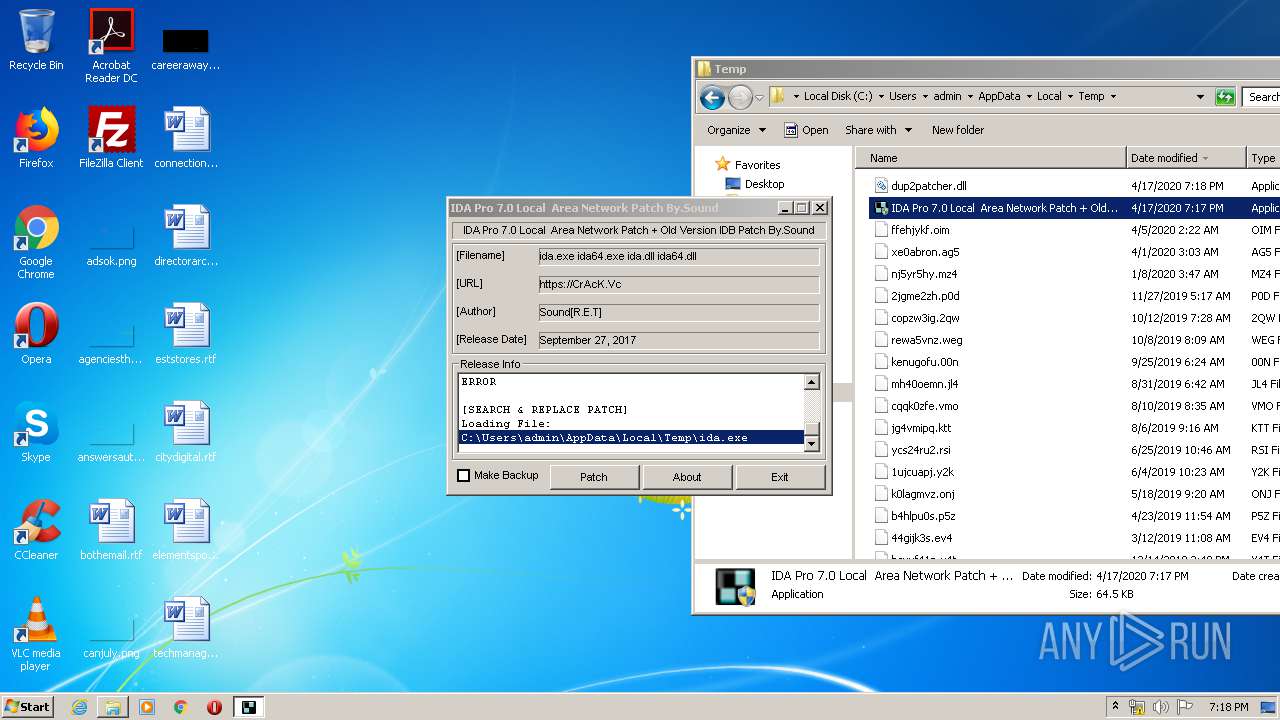Click the URL field https://CrAcK.Vc

(678, 284)
